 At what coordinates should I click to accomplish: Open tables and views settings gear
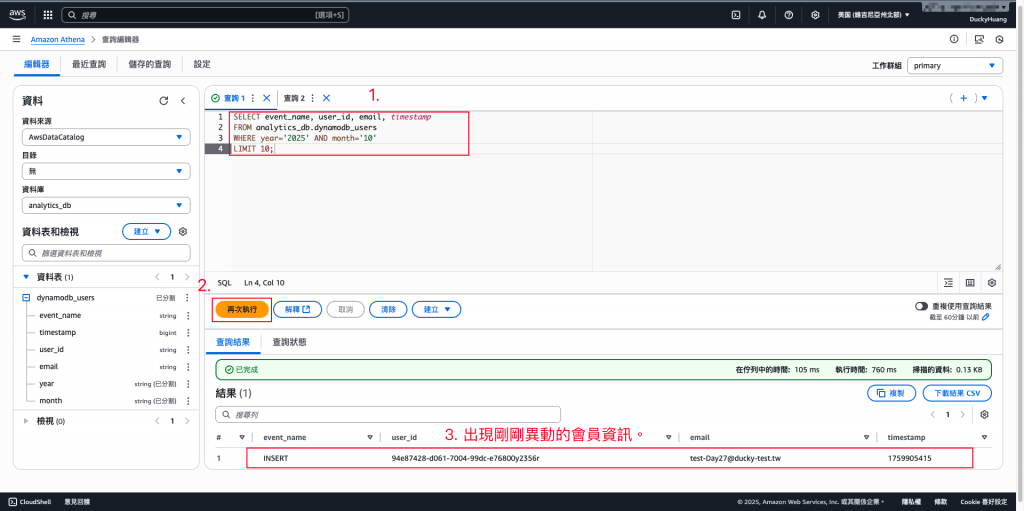click(x=183, y=231)
